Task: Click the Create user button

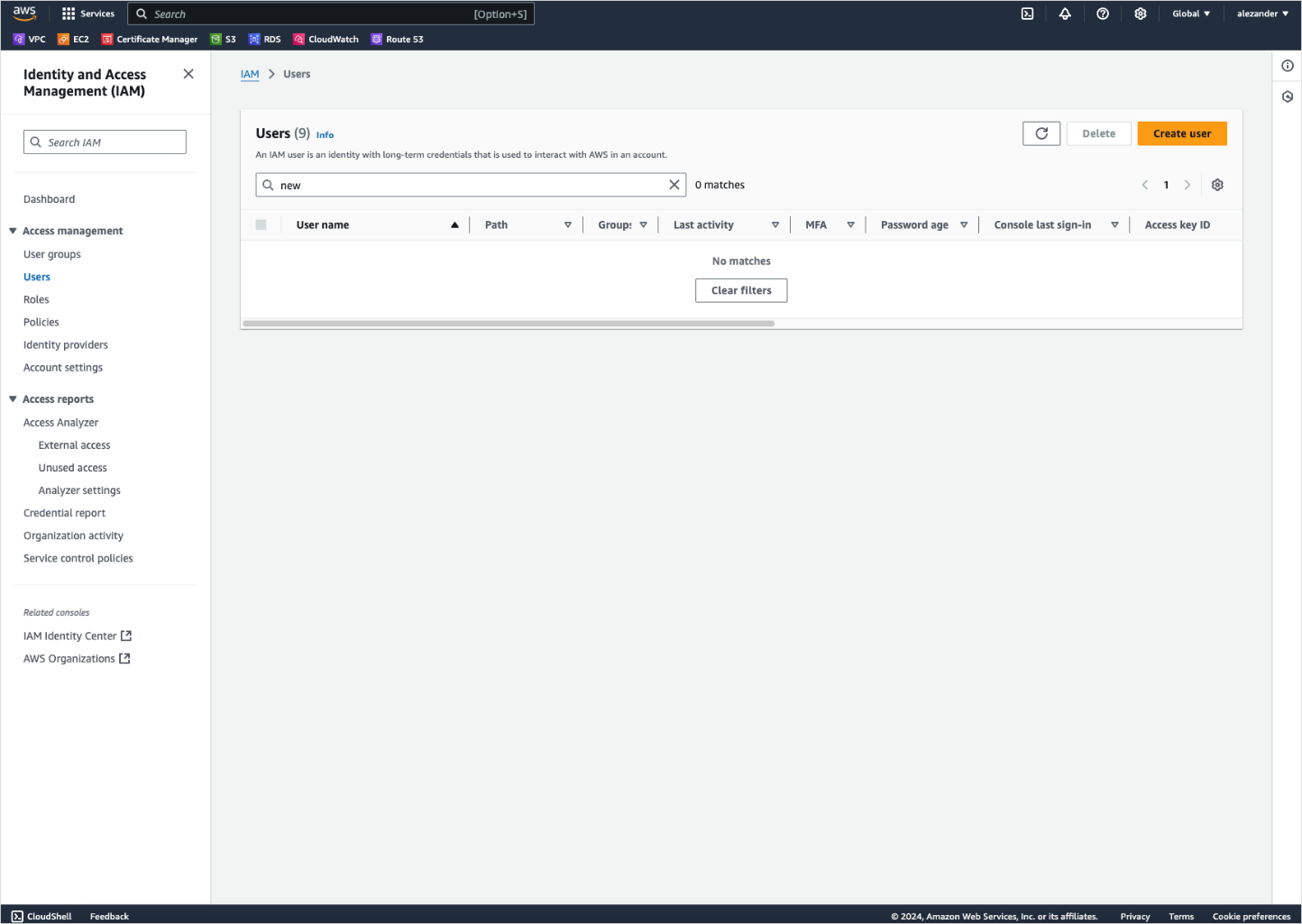Action: 1181,133
